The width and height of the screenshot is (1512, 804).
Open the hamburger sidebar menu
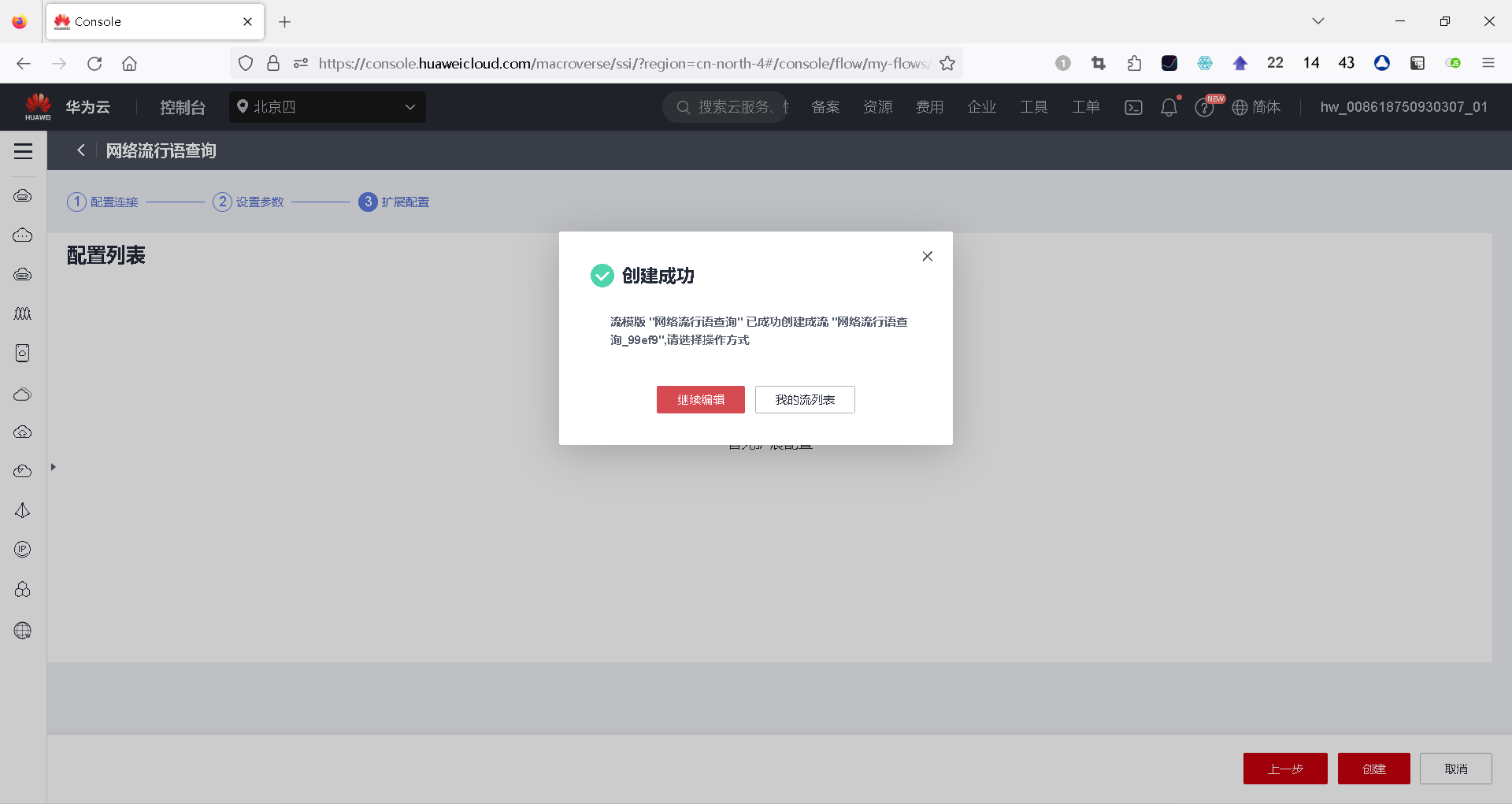[x=23, y=150]
